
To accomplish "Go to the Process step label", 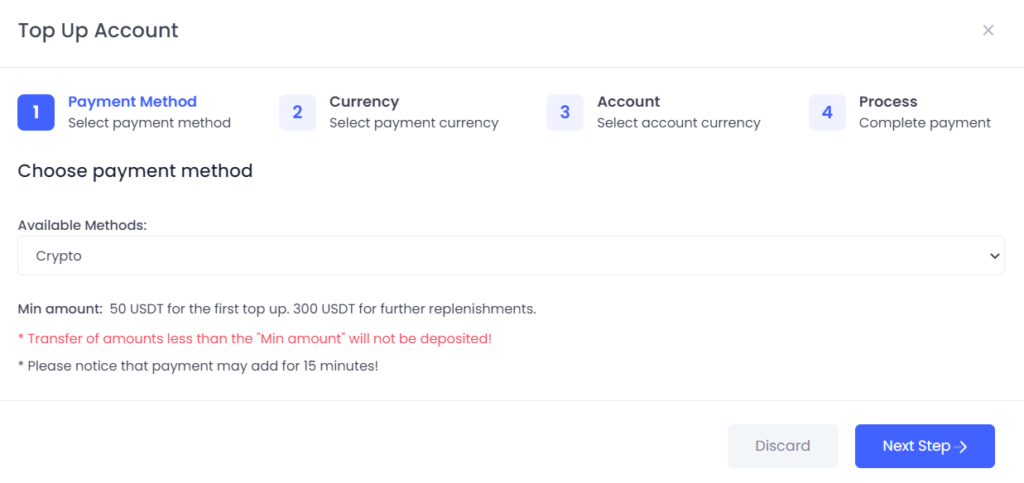I will coord(888,102).
